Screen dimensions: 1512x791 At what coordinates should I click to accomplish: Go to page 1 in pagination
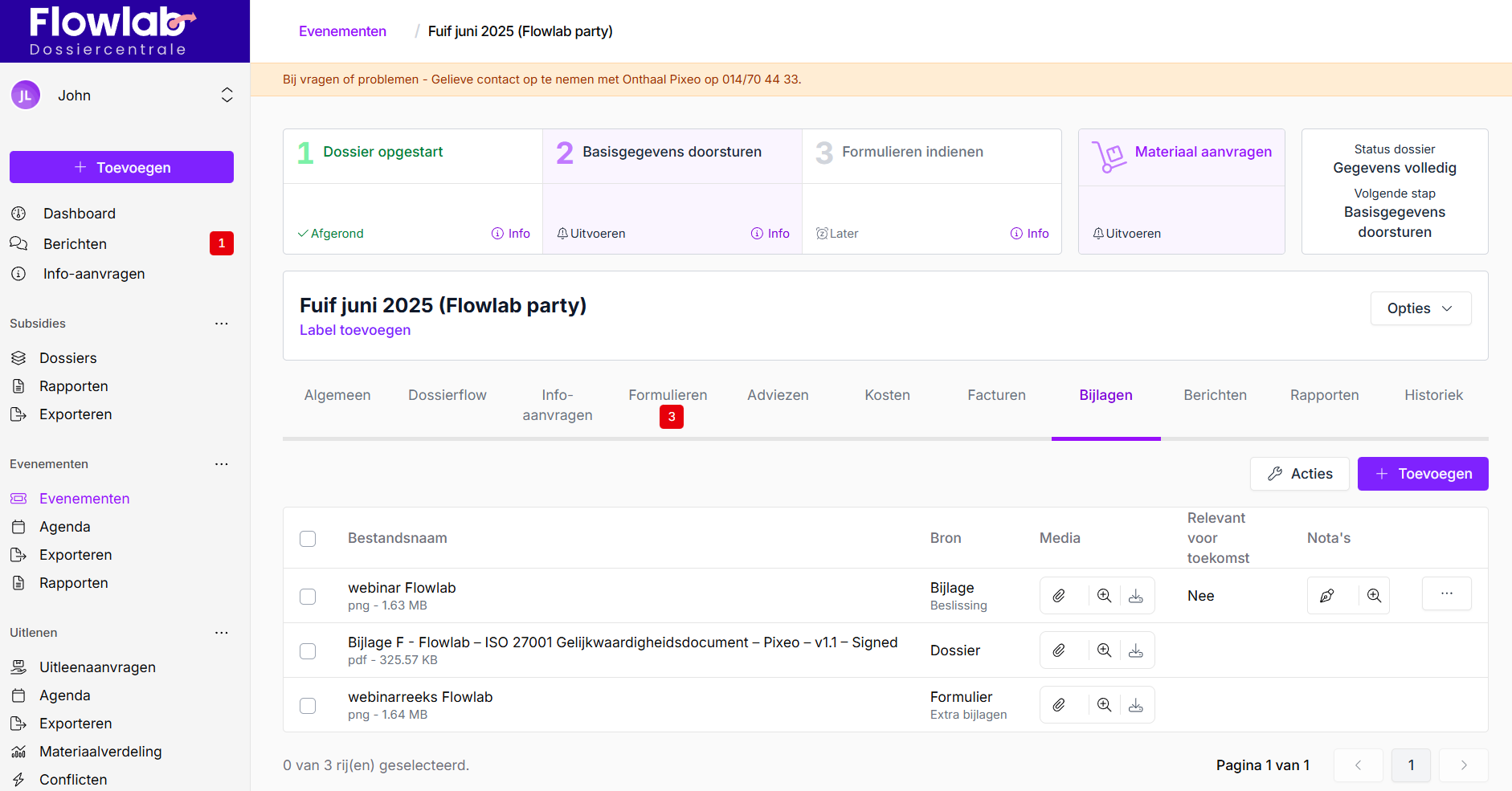[x=1411, y=765]
